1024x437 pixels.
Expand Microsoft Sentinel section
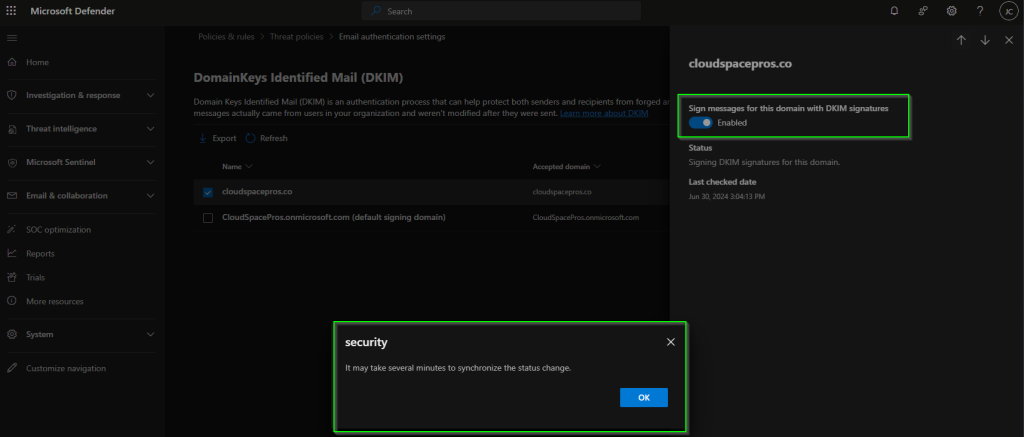(x=151, y=163)
